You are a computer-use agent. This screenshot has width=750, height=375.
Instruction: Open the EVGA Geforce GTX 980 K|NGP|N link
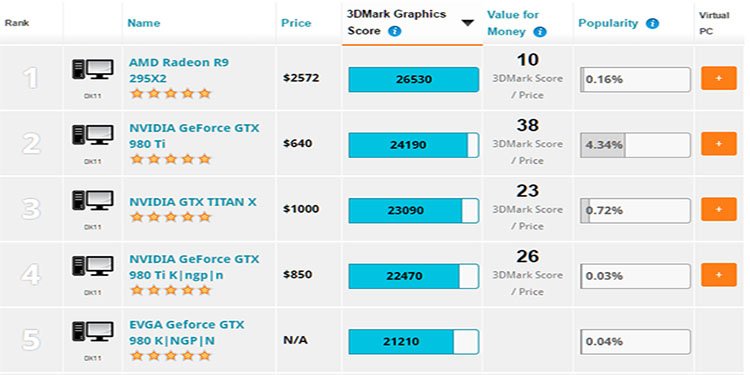tap(187, 333)
